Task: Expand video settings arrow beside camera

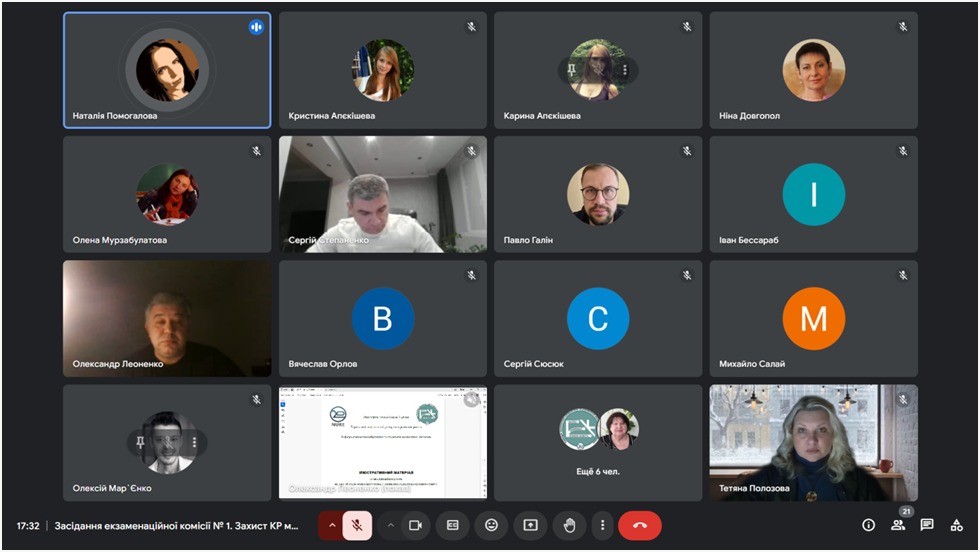Action: coord(391,525)
